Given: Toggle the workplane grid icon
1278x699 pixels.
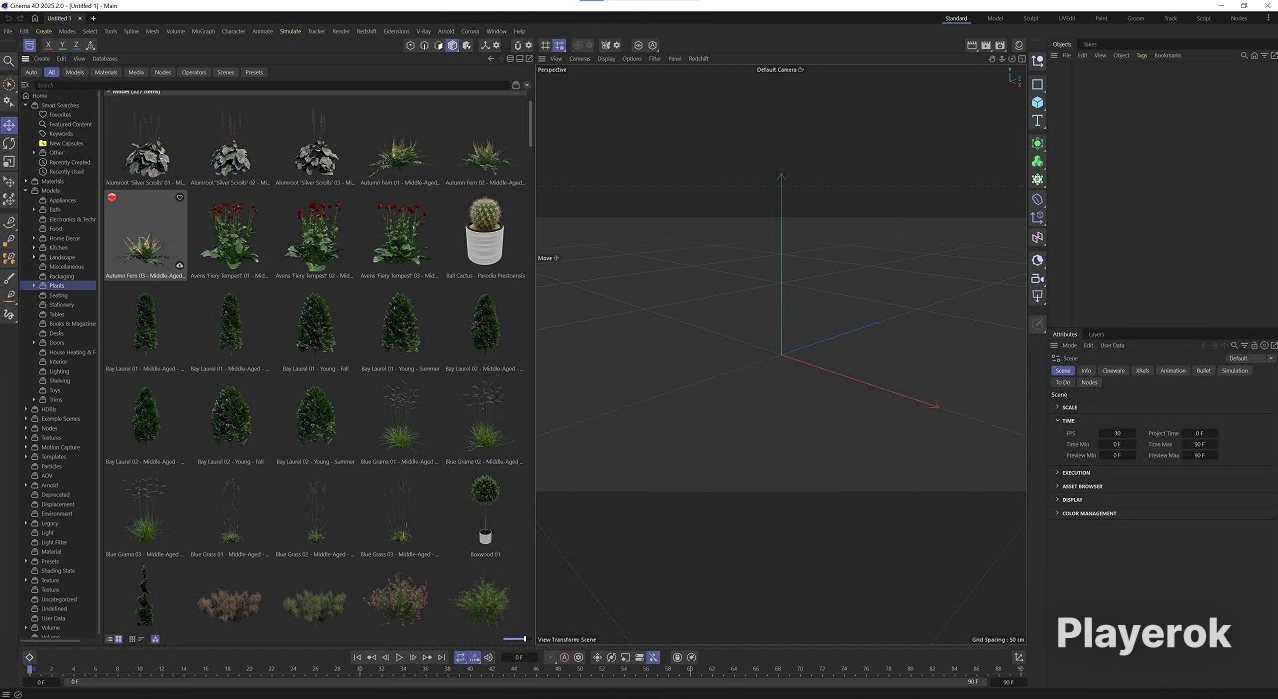Looking at the screenshot, I should 545,45.
